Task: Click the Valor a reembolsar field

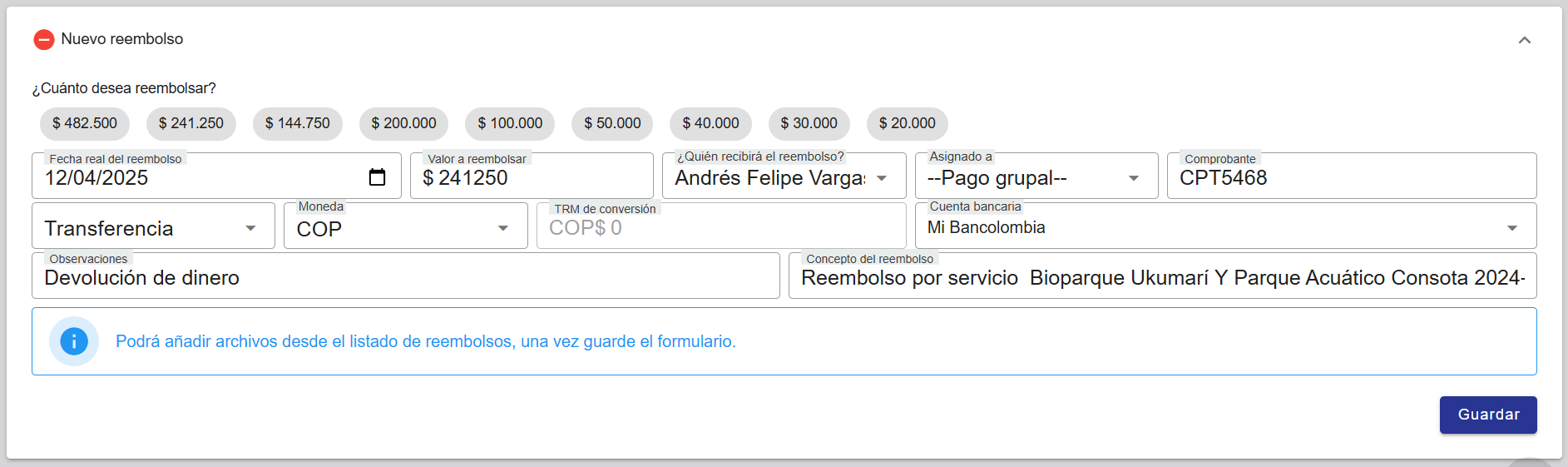Action: tap(532, 178)
